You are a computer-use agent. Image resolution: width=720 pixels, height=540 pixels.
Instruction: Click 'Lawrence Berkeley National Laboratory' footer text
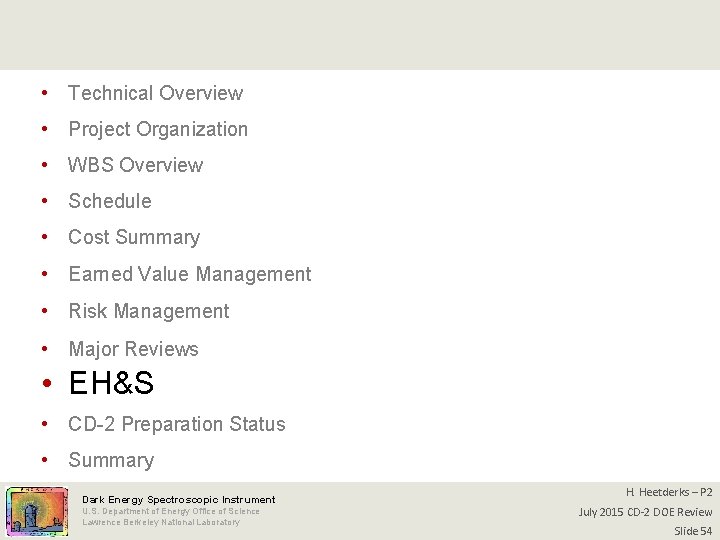tap(161, 522)
